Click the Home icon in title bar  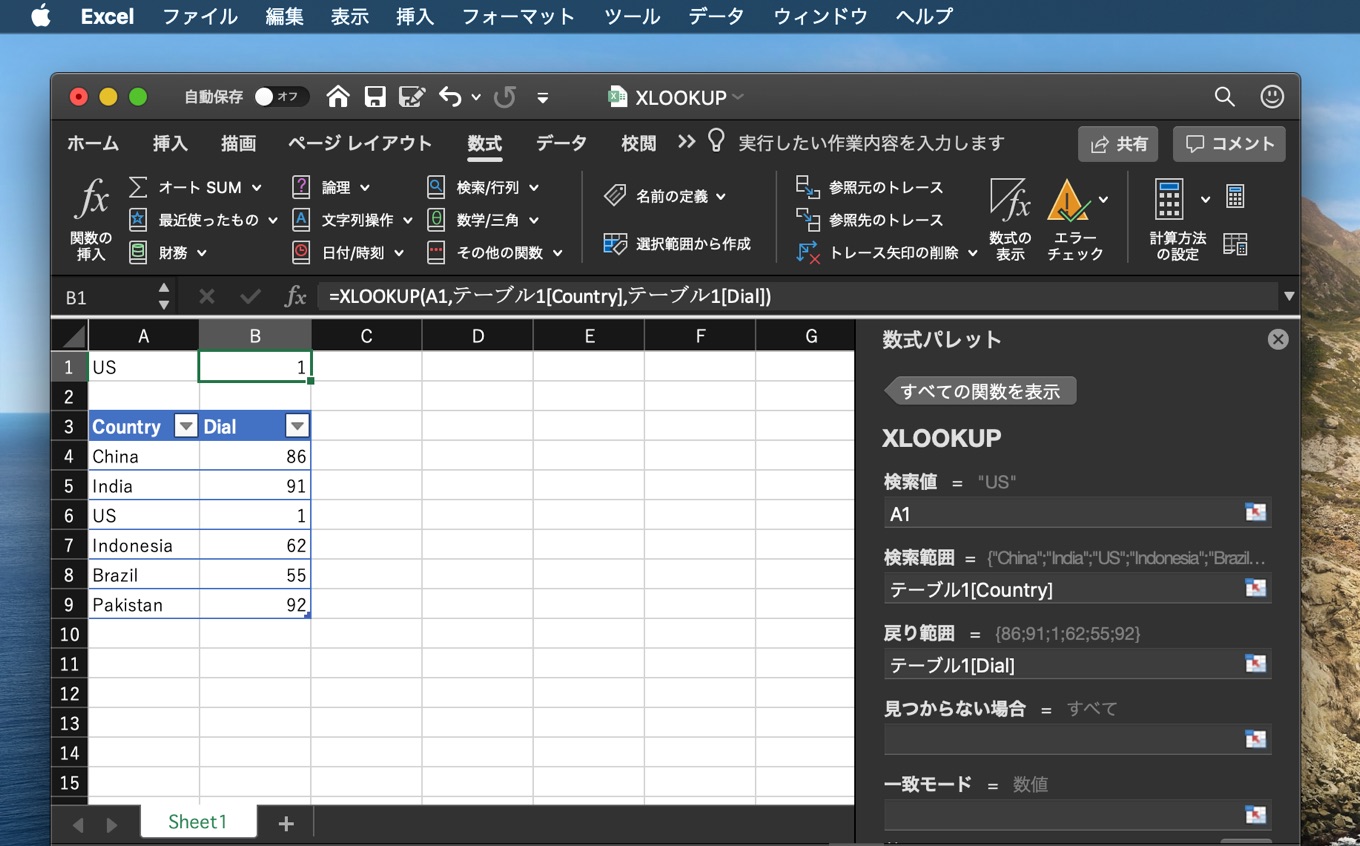(x=338, y=97)
